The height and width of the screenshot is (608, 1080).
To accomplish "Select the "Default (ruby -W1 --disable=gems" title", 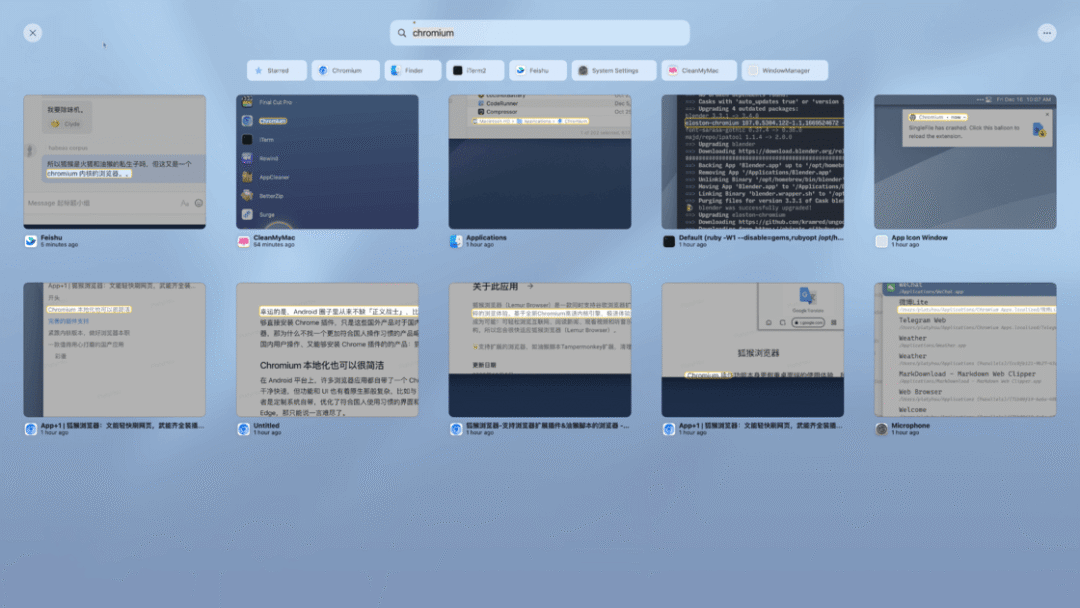I will point(761,238).
